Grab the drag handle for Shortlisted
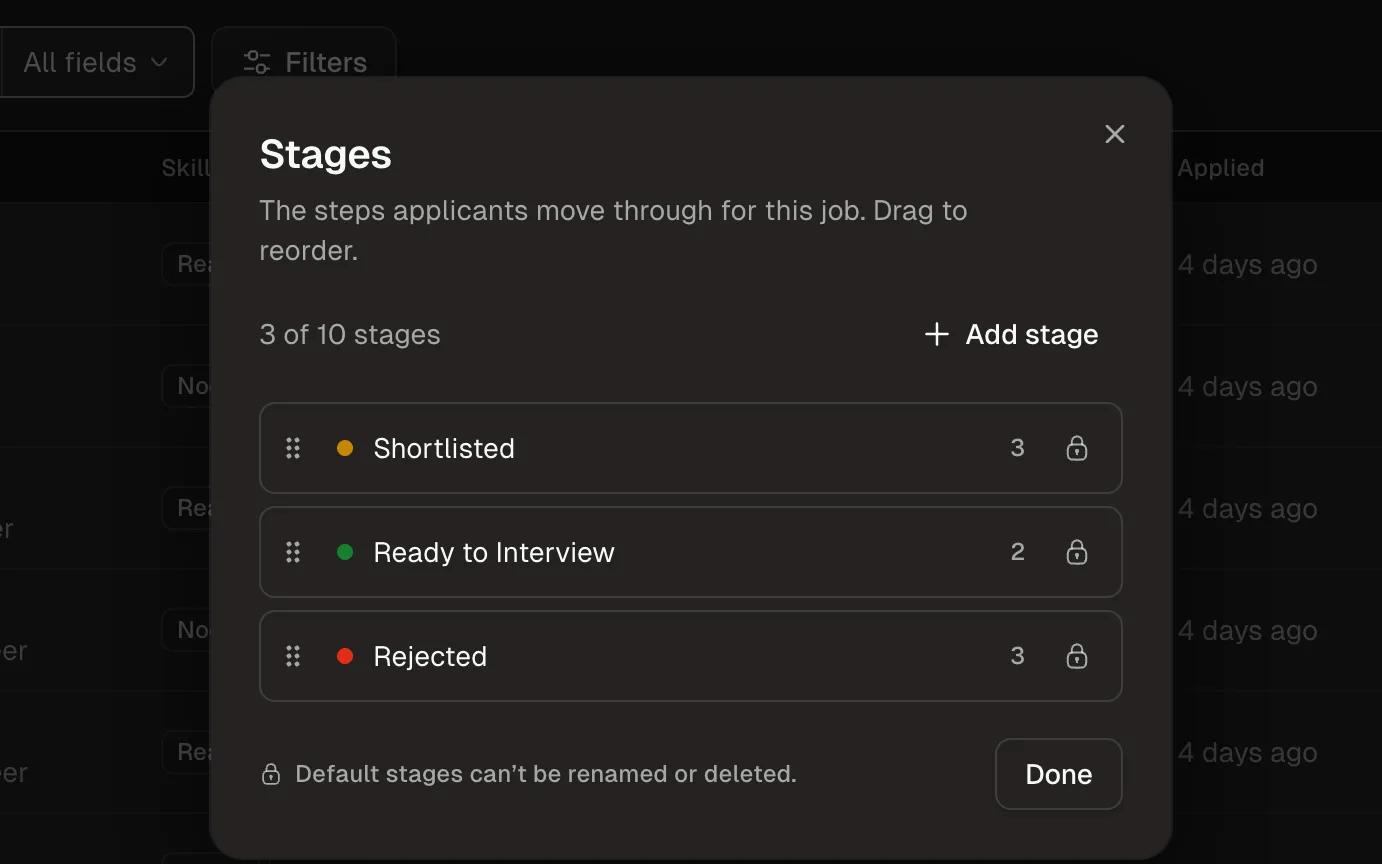This screenshot has height=864, width=1382. click(x=293, y=448)
